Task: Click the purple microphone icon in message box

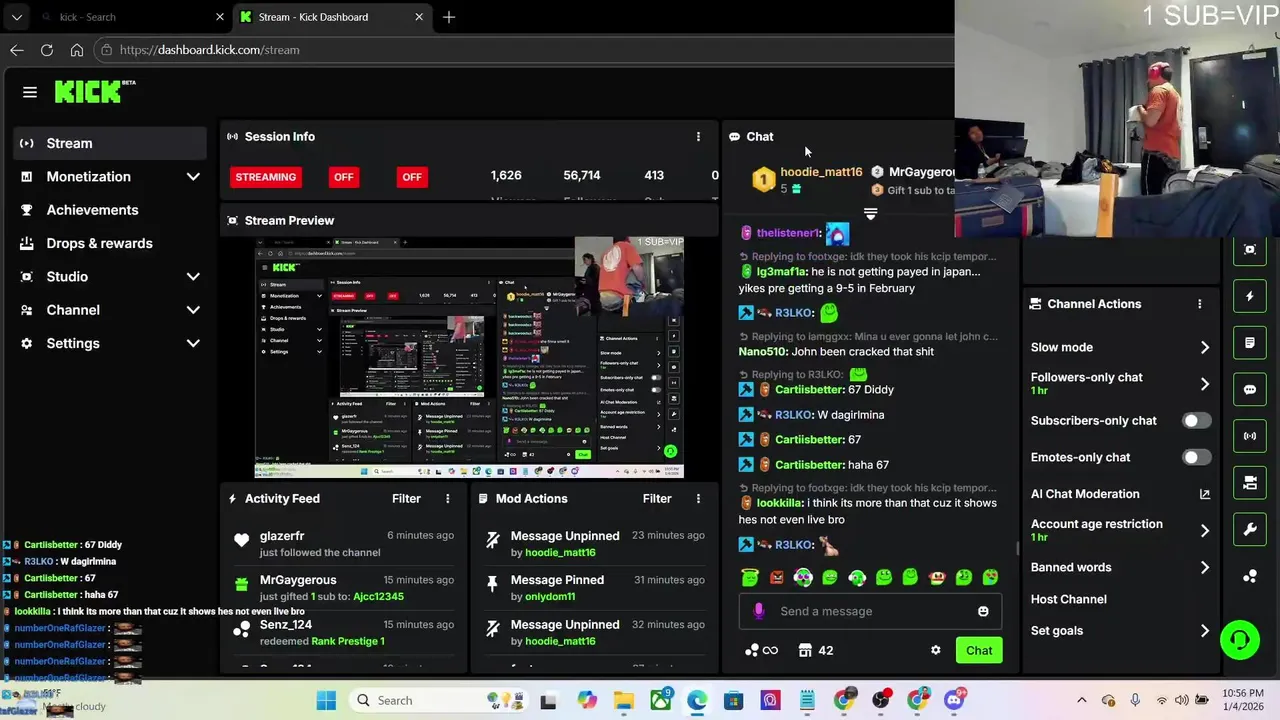Action: pyautogui.click(x=758, y=611)
